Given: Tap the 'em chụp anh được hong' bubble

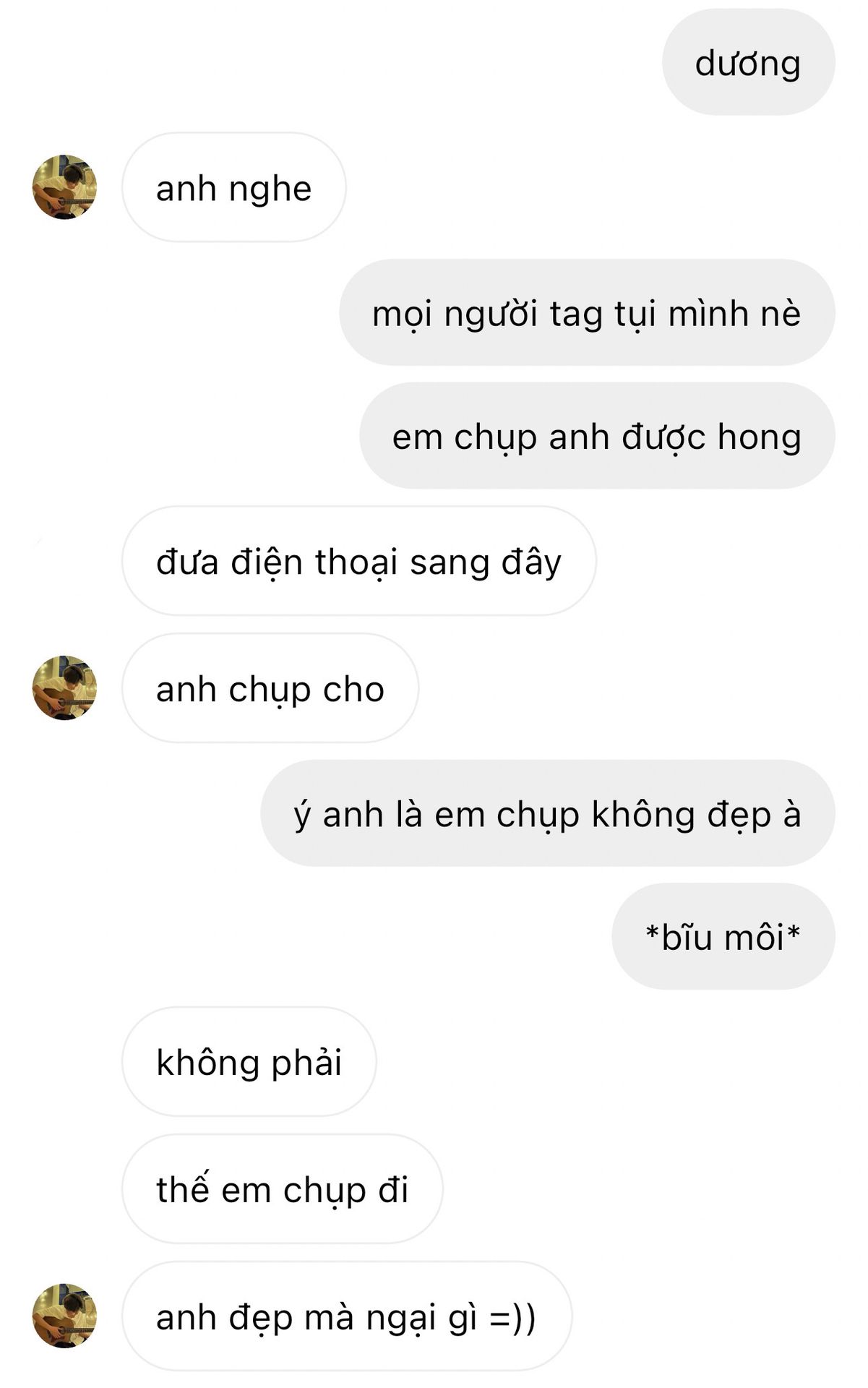Looking at the screenshot, I should tap(597, 436).
